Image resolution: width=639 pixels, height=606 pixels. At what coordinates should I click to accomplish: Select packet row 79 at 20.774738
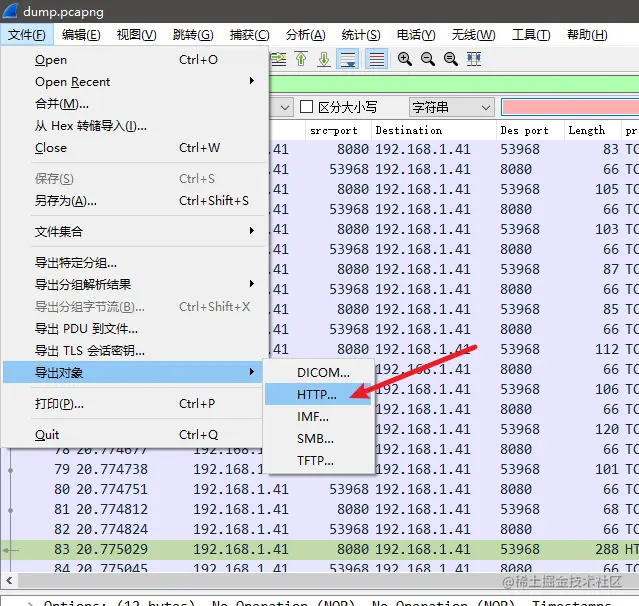click(x=320, y=469)
